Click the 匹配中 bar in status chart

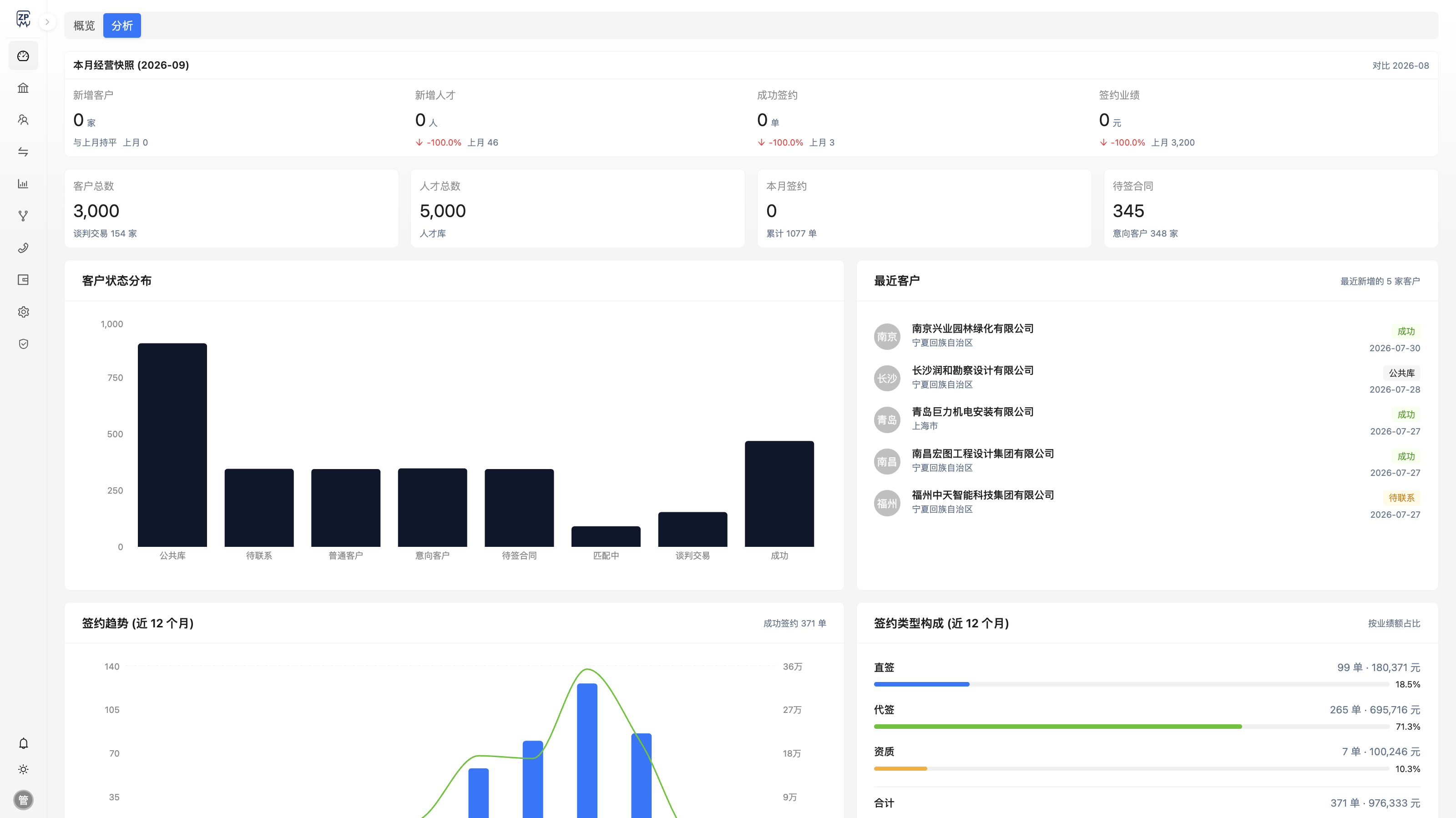606,536
